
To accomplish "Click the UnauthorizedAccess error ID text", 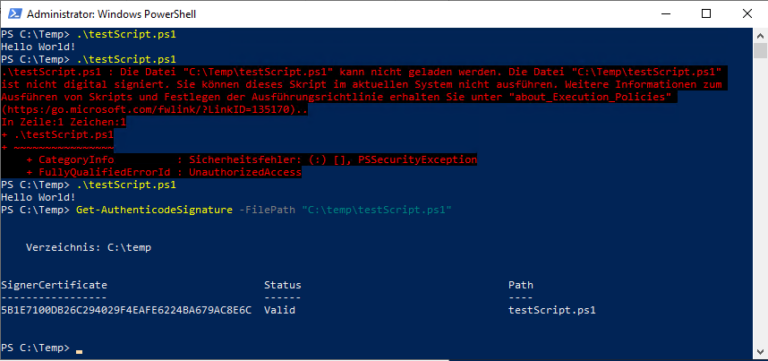I will pyautogui.click(x=245, y=172).
